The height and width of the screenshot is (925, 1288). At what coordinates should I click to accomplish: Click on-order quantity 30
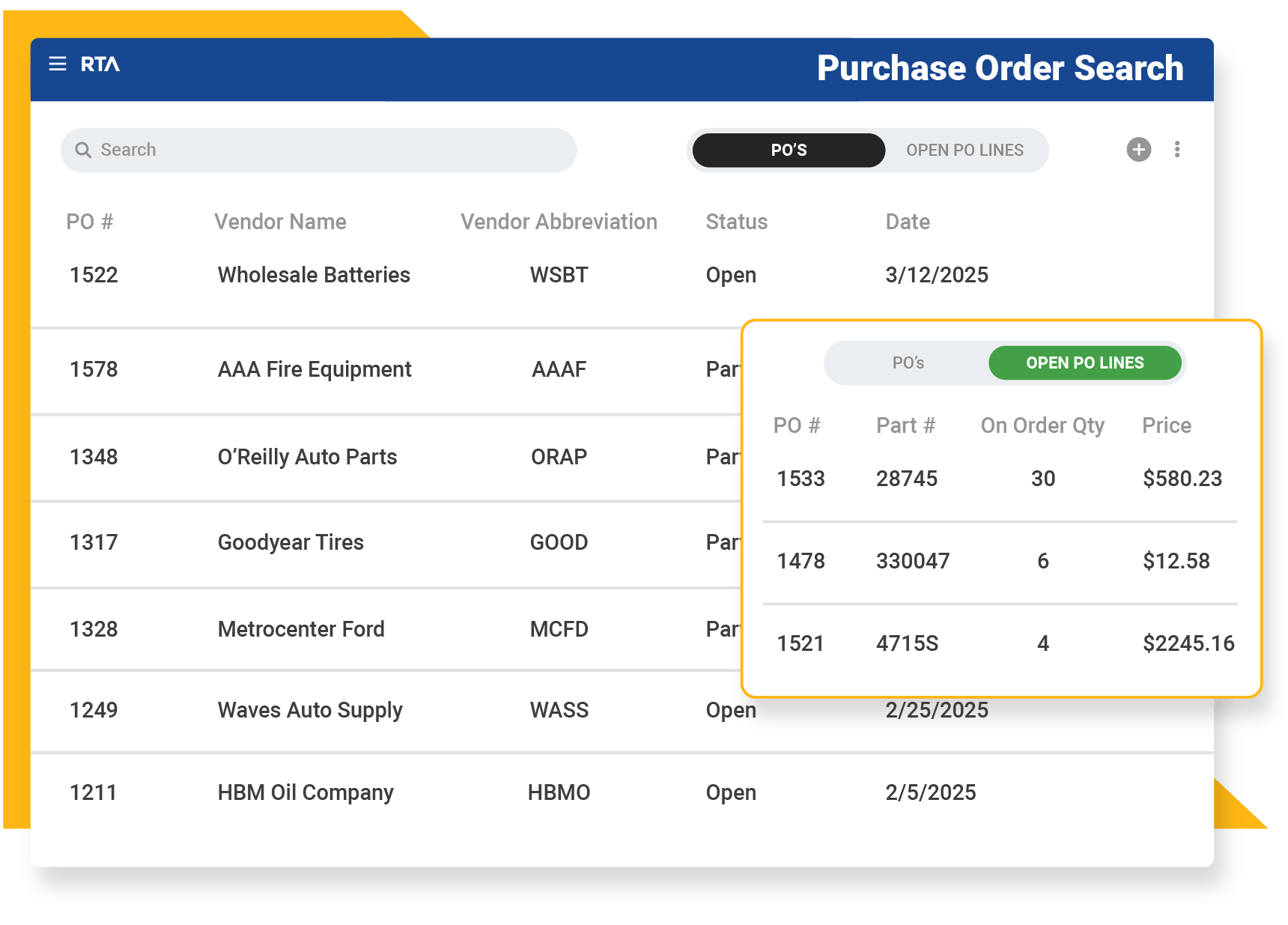(1043, 479)
